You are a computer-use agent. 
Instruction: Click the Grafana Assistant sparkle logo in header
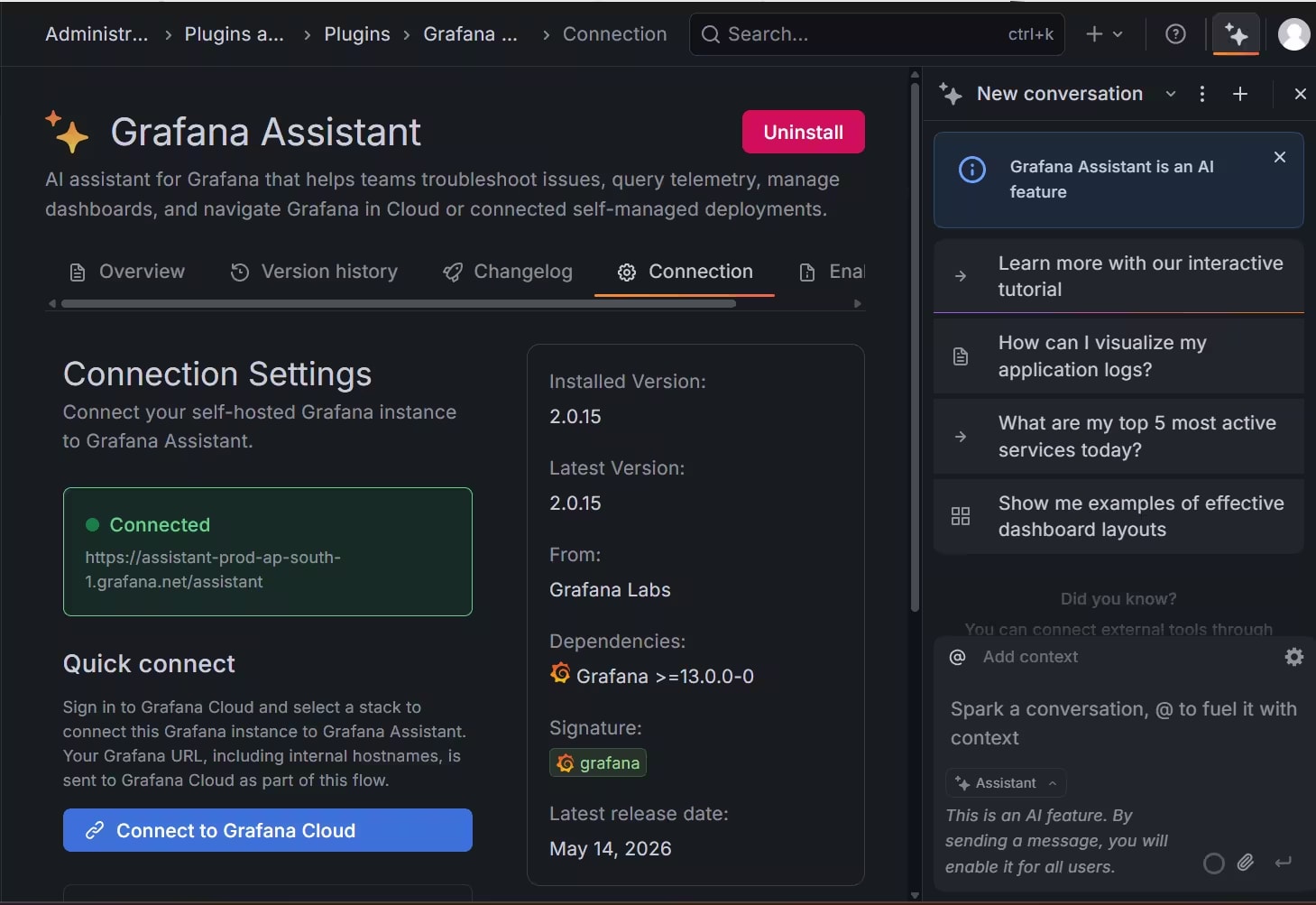[x=68, y=132]
